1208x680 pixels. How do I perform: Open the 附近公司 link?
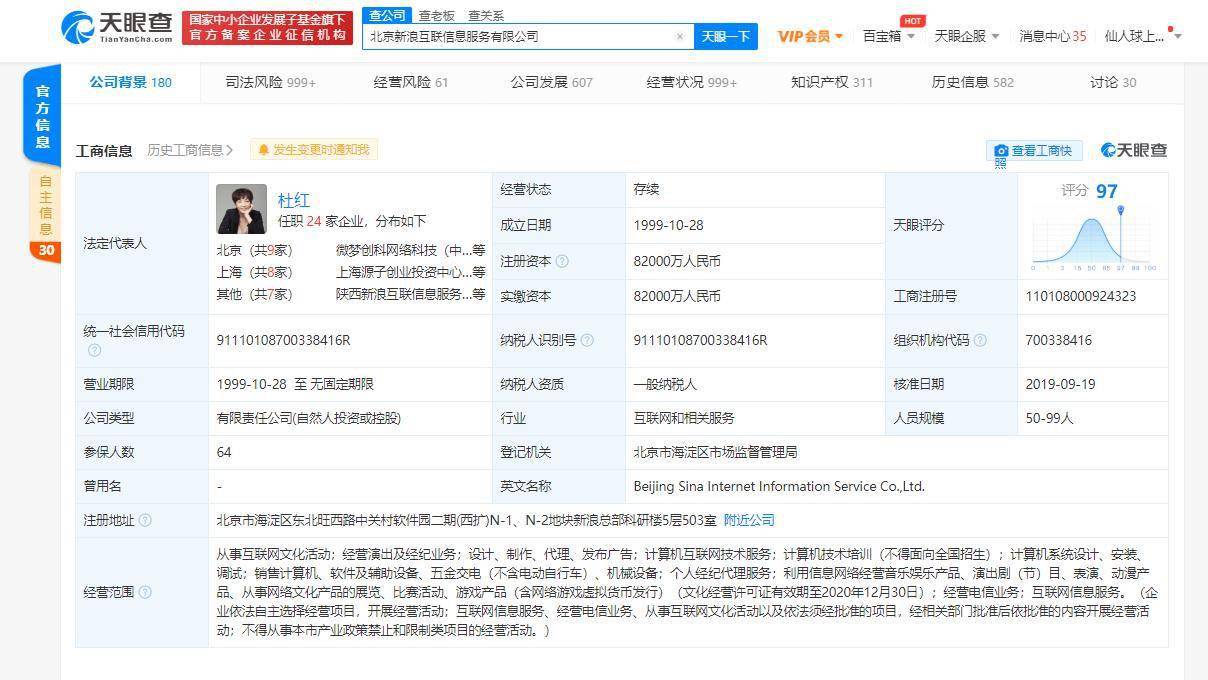749,520
